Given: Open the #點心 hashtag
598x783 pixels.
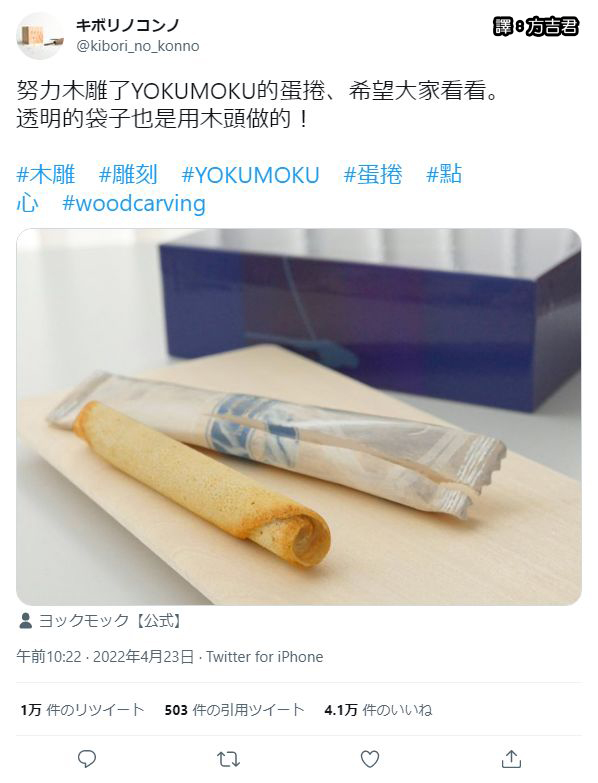Looking at the screenshot, I should point(444,174).
